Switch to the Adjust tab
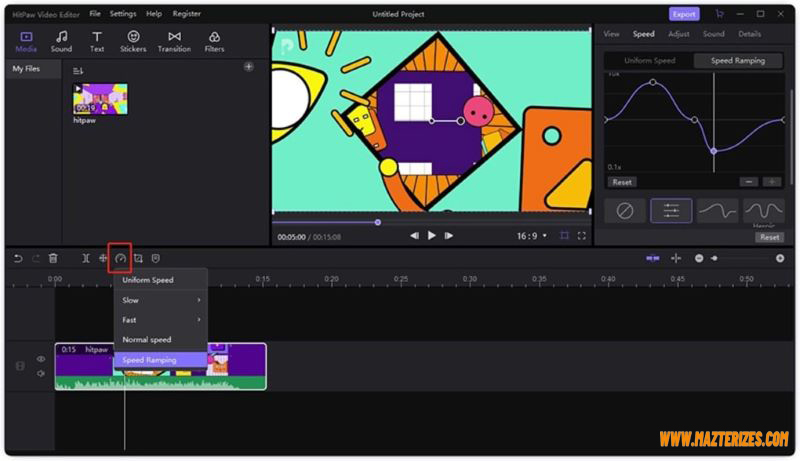 679,34
